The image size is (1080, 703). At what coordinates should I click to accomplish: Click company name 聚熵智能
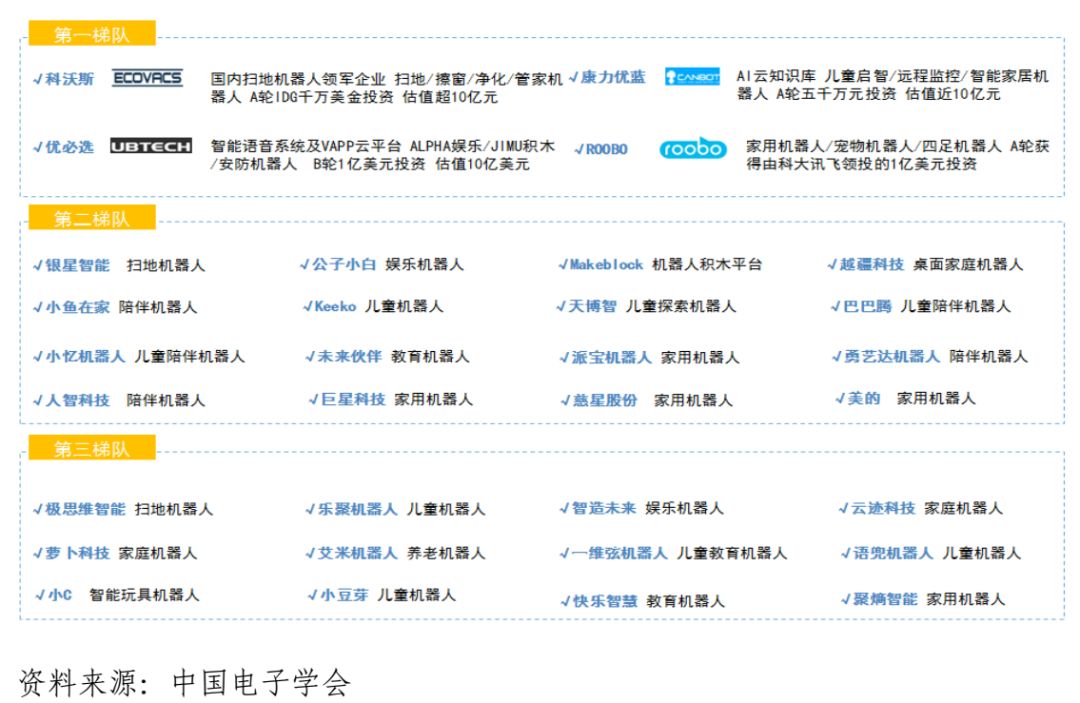[x=885, y=599]
